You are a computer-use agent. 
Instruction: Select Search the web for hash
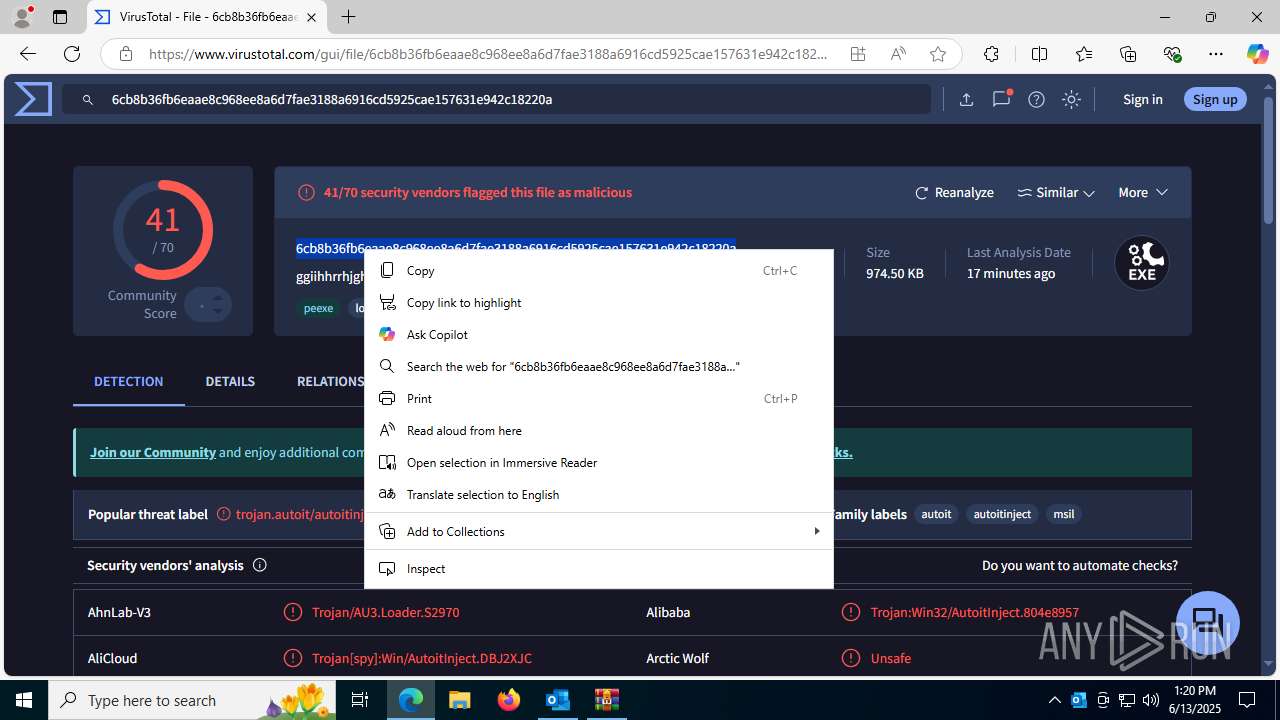598,366
